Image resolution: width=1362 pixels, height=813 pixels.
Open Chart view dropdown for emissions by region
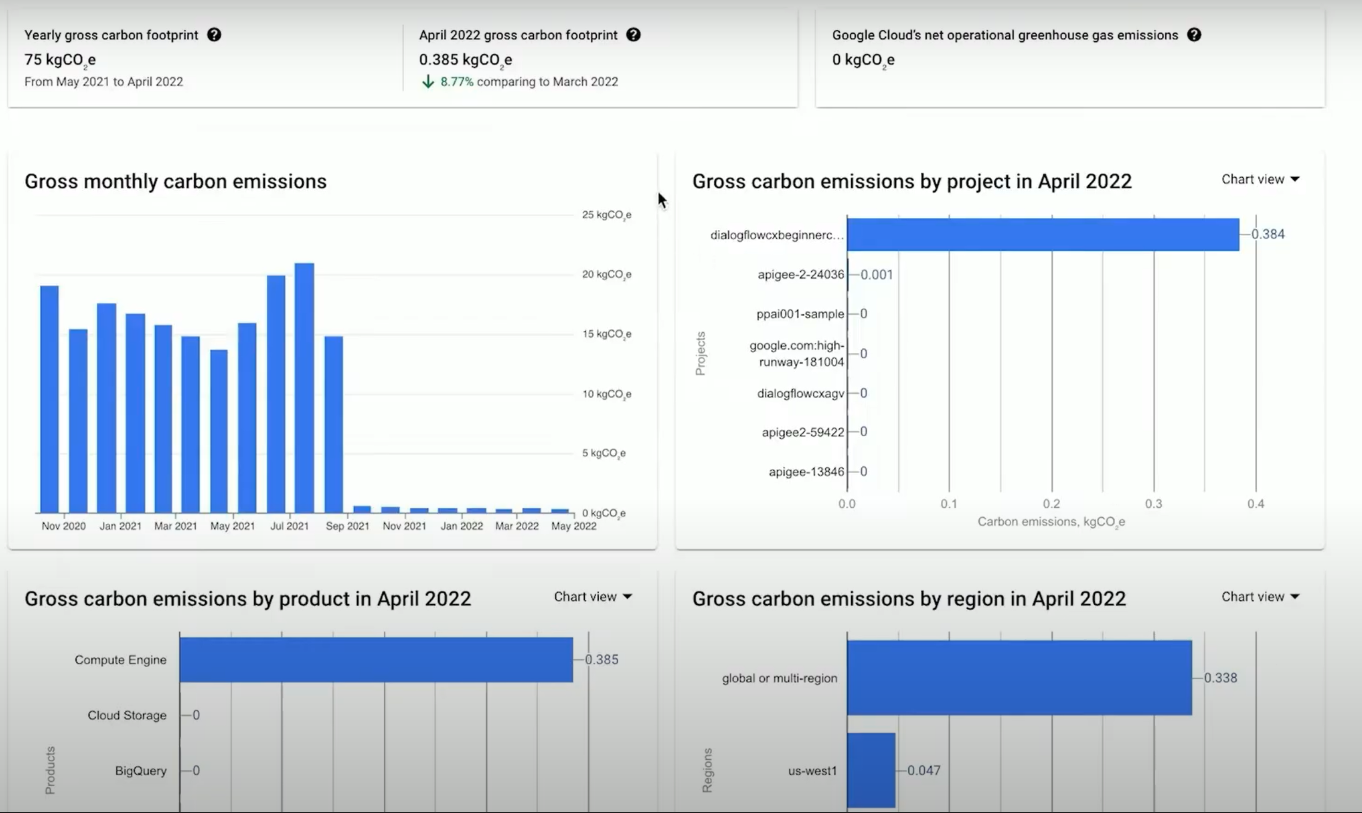tap(1260, 597)
